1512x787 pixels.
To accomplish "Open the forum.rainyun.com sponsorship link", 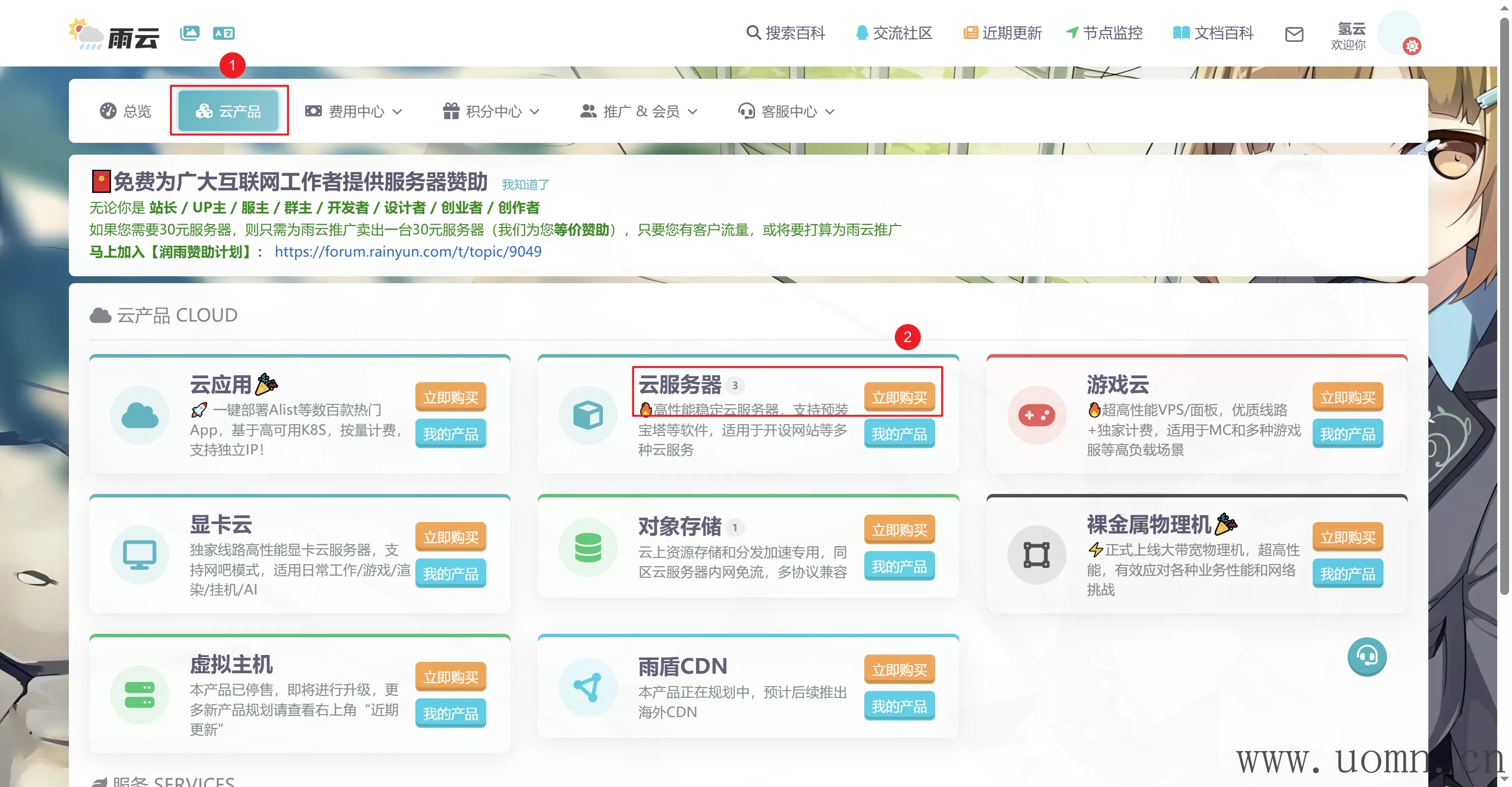I will pos(408,251).
